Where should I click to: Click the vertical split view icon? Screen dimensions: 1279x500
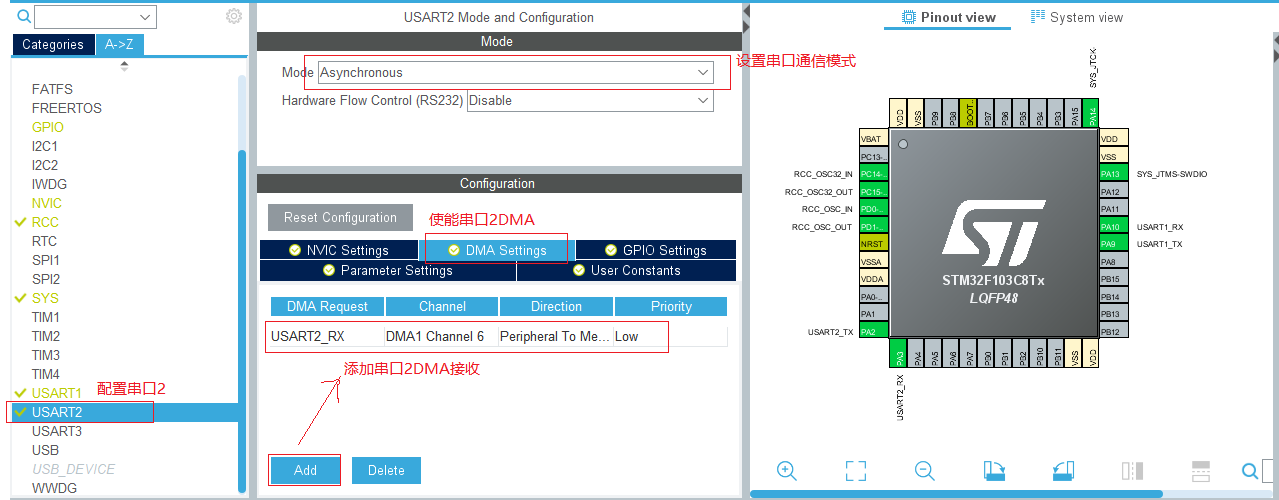tap(1132, 470)
